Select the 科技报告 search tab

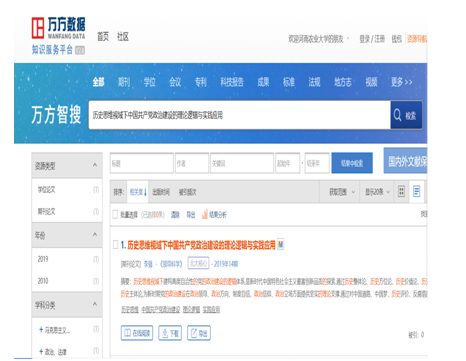(x=232, y=82)
